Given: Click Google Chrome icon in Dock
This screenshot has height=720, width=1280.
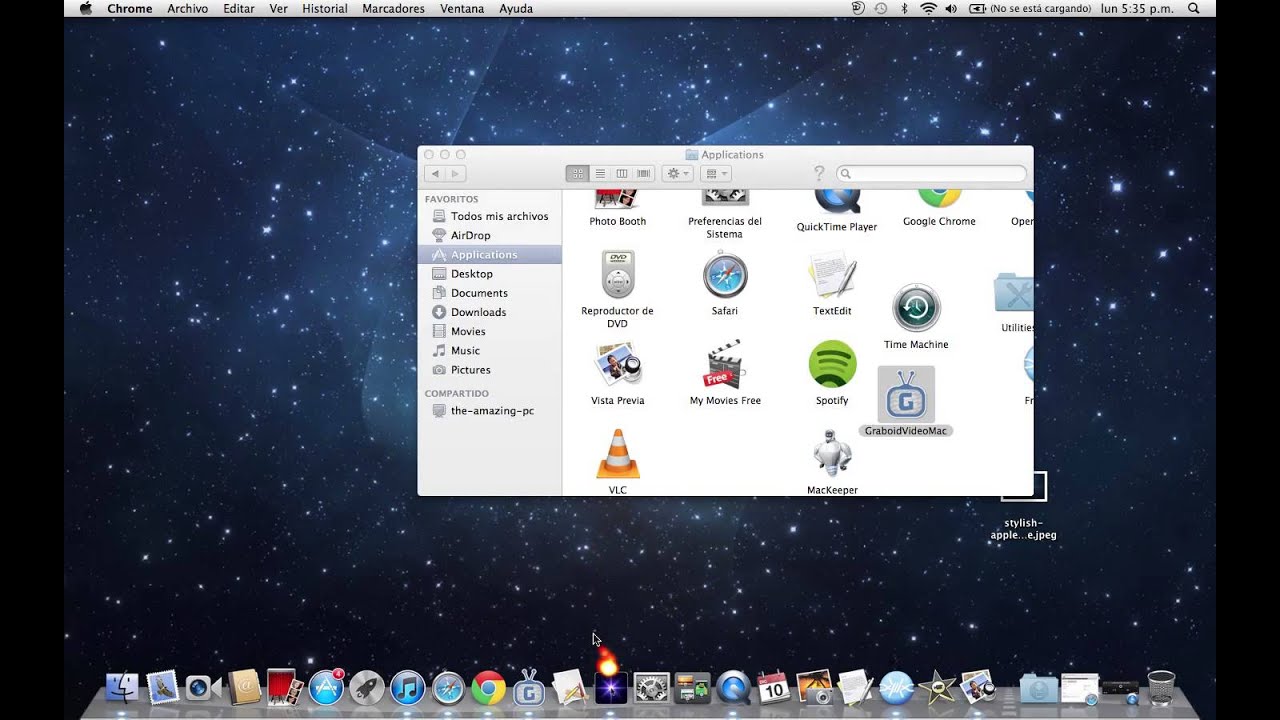Looking at the screenshot, I should pyautogui.click(x=488, y=688).
